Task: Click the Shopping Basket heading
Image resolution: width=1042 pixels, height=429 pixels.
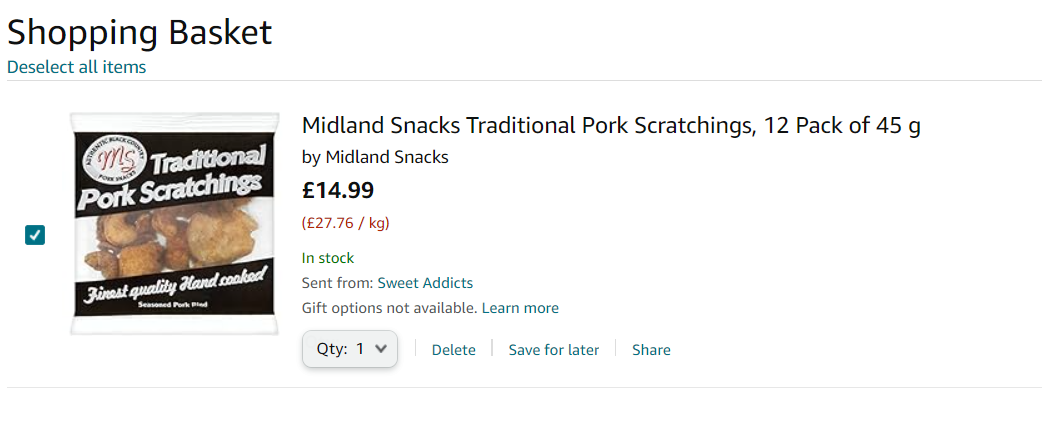Action: pos(139,32)
